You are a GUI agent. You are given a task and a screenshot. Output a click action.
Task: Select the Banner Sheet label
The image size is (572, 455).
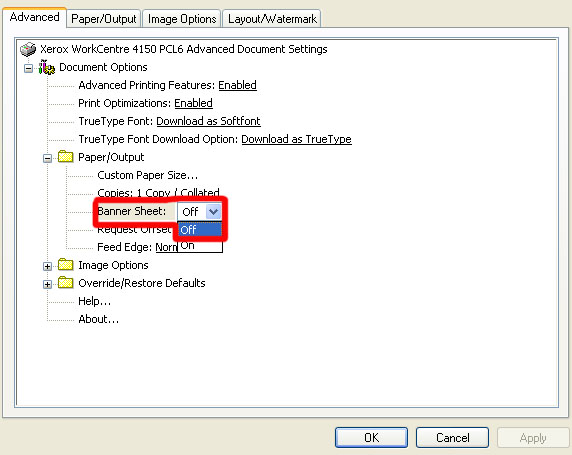(132, 211)
